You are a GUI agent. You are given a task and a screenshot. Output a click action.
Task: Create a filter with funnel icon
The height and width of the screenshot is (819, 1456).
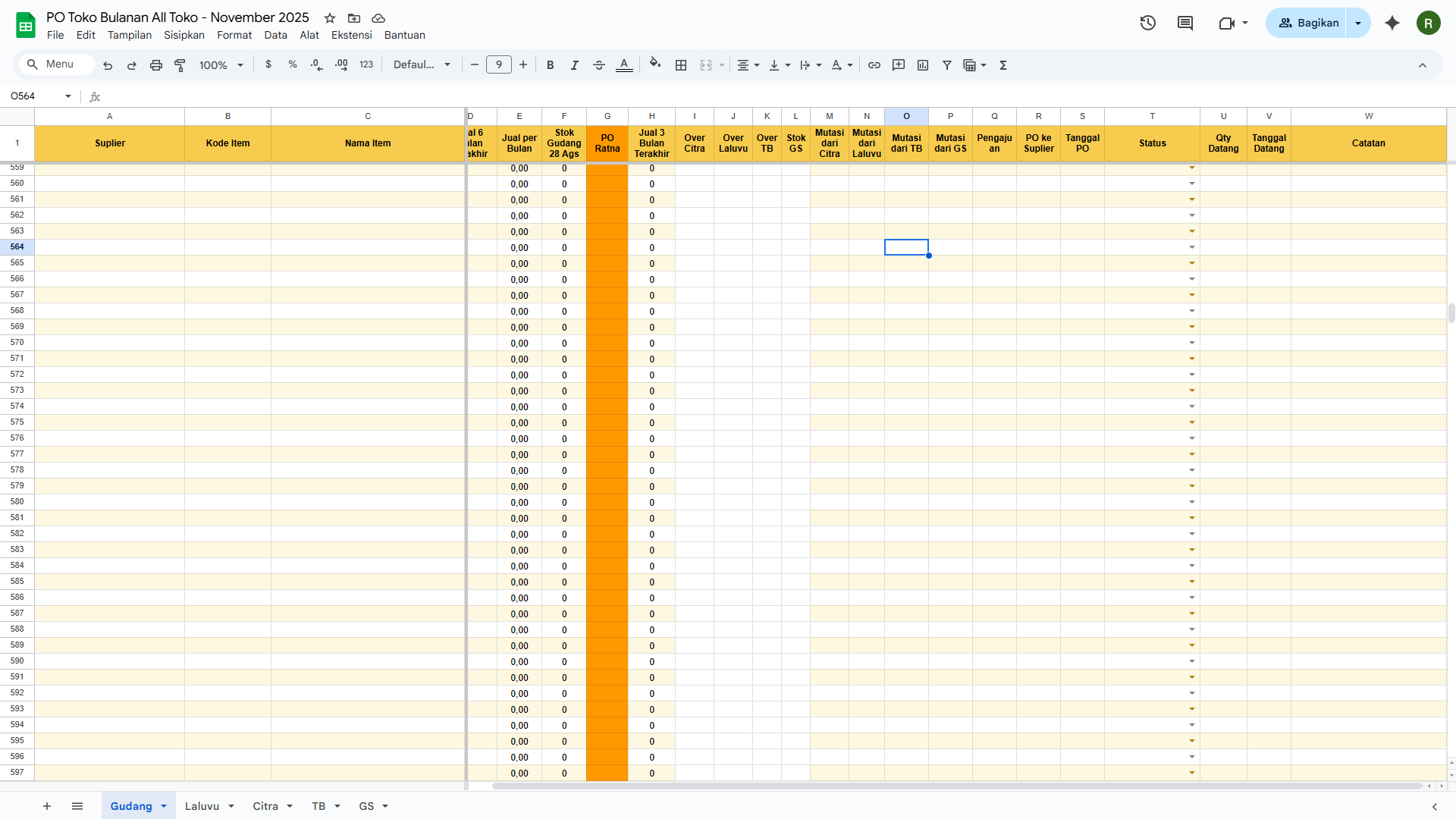point(947,65)
